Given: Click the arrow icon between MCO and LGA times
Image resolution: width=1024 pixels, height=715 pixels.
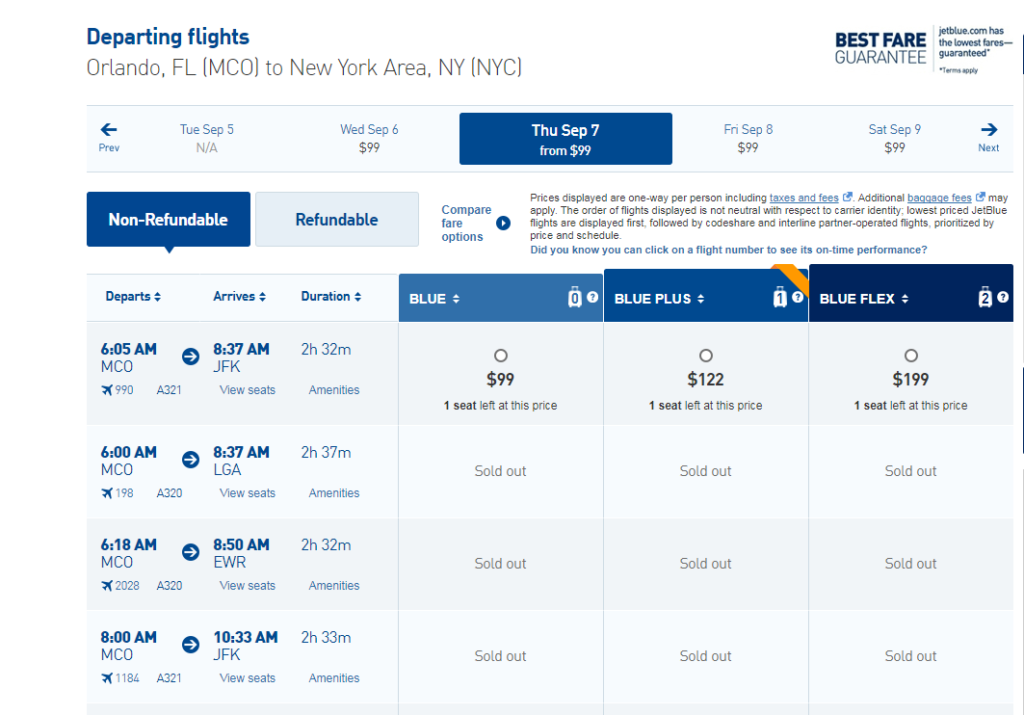Looking at the screenshot, I should tap(189, 459).
